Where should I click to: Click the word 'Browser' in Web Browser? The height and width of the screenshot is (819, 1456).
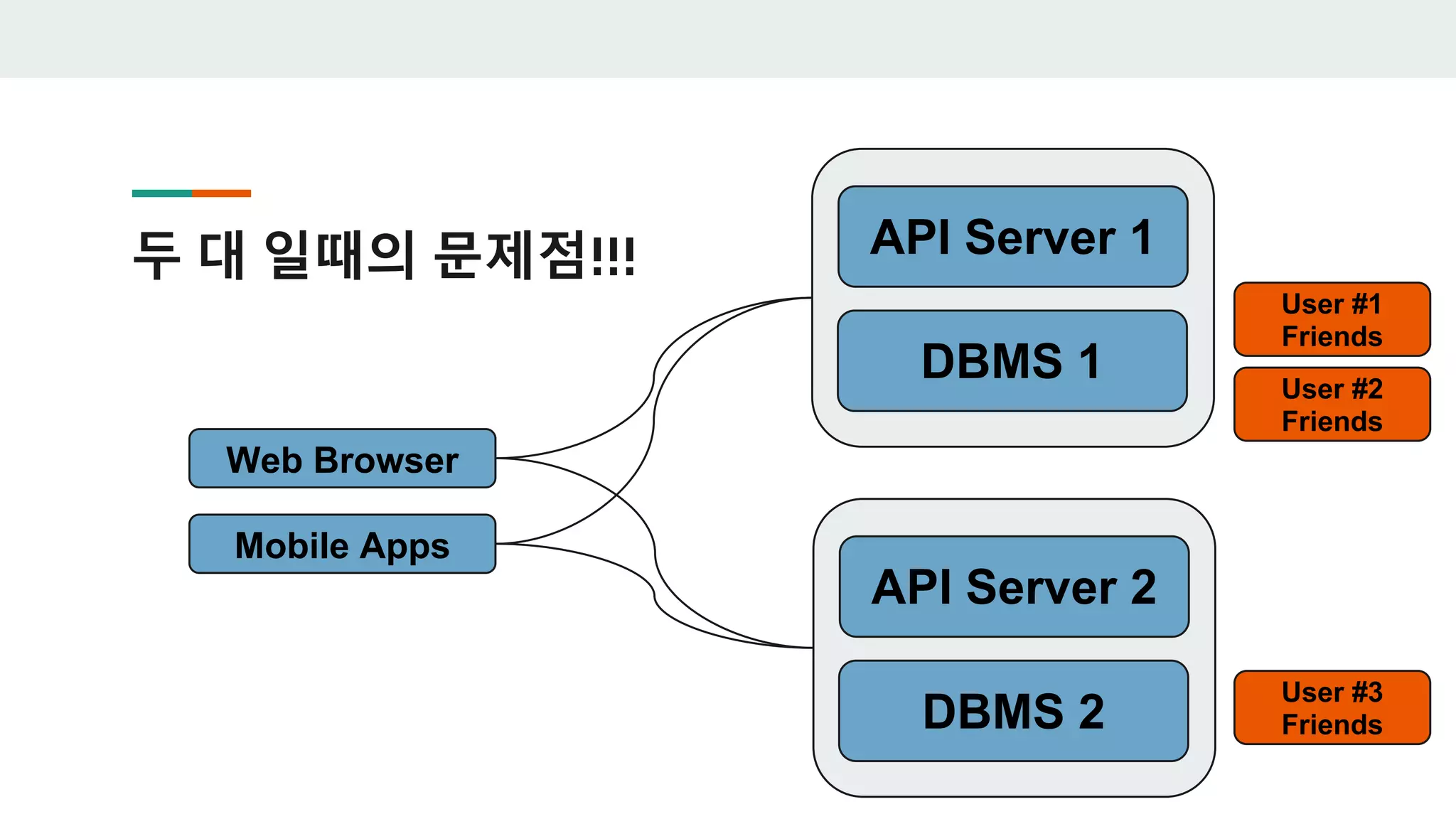pos(386,460)
